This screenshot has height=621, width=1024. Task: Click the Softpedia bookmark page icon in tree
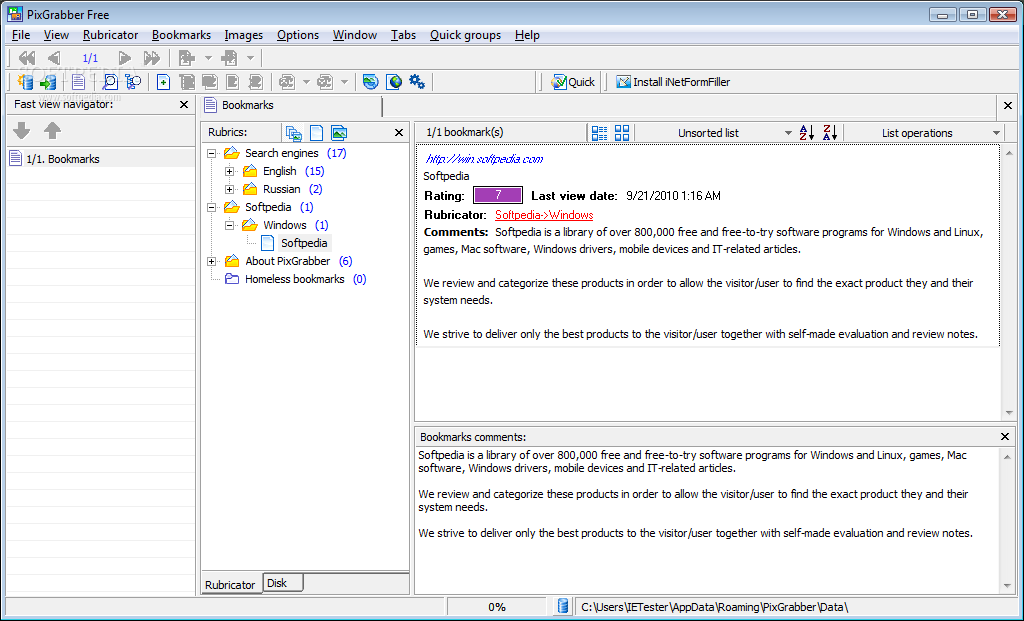267,243
